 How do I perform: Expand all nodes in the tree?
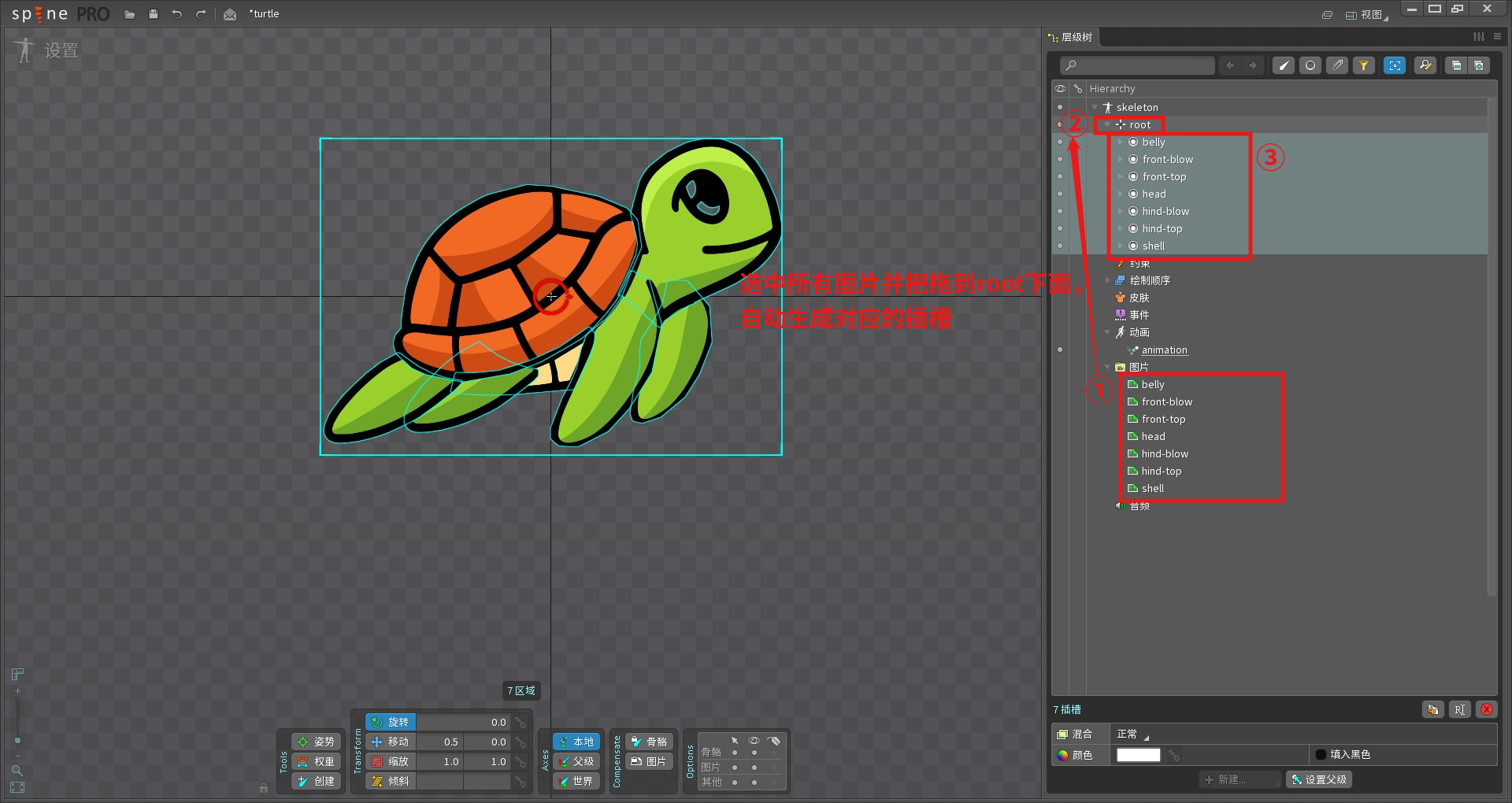click(x=1479, y=65)
